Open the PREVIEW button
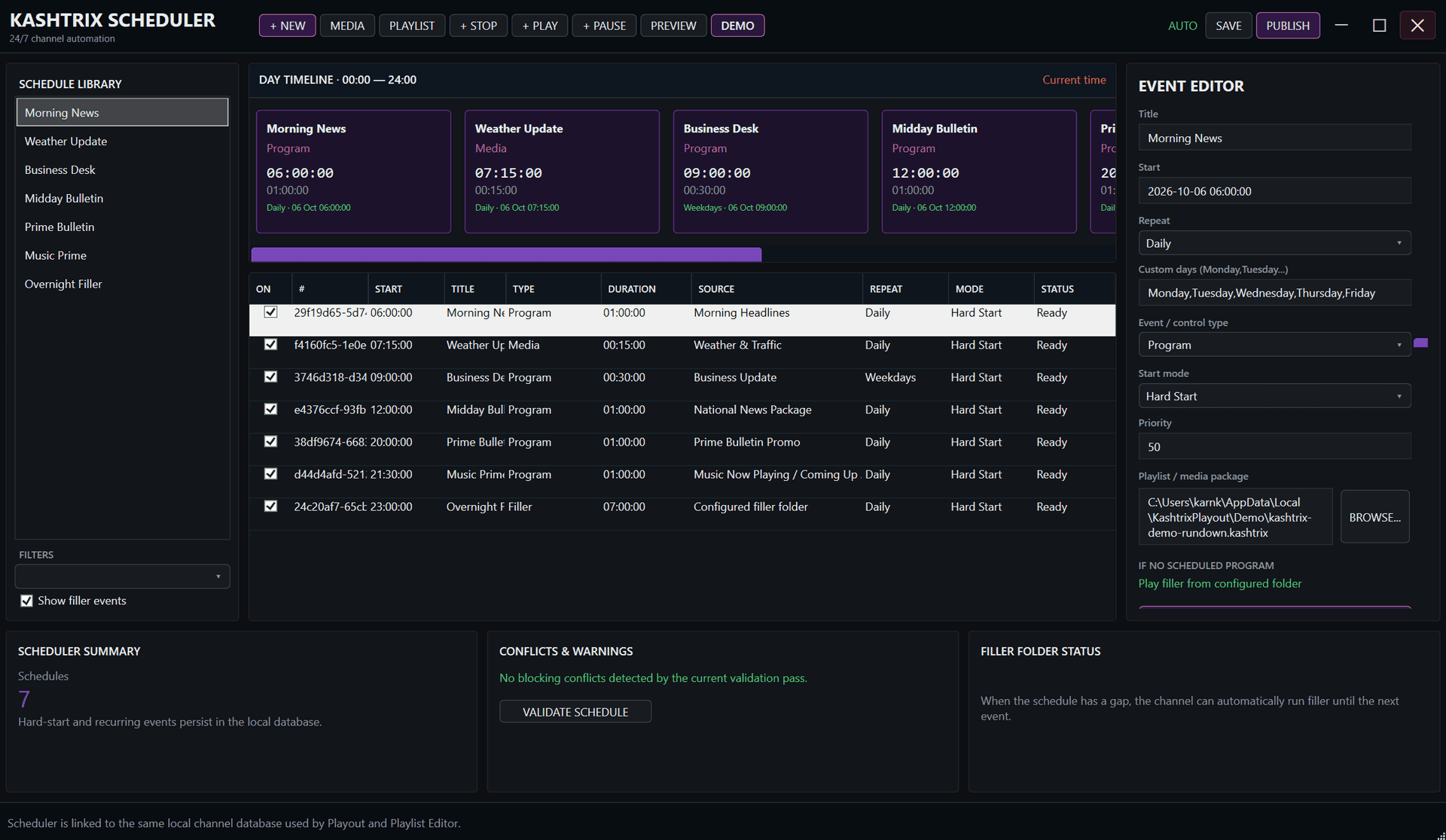The width and height of the screenshot is (1446, 840). pos(673,26)
